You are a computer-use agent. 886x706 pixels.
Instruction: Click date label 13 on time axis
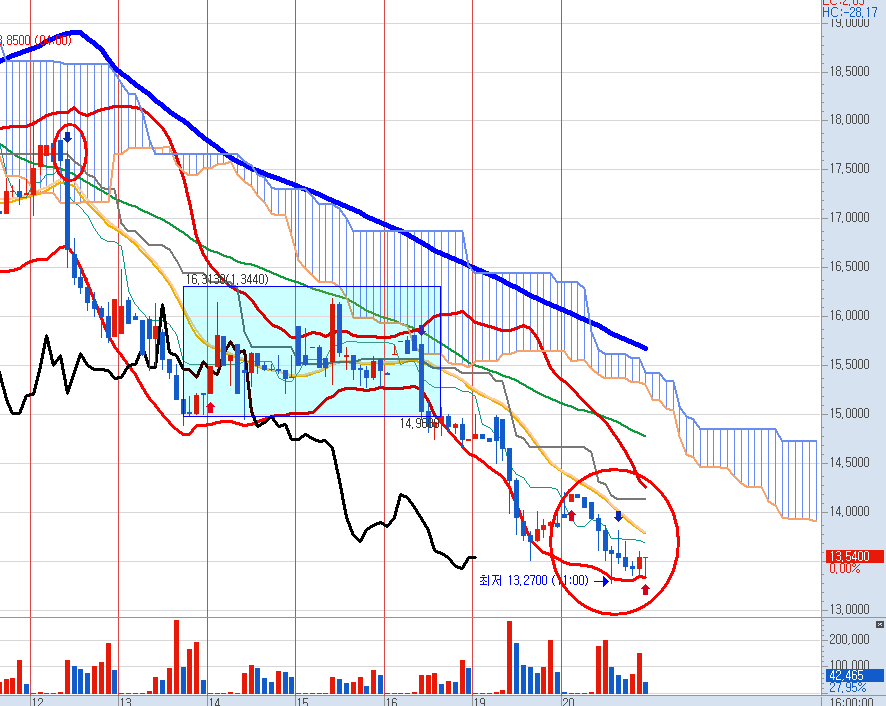pos(125,701)
